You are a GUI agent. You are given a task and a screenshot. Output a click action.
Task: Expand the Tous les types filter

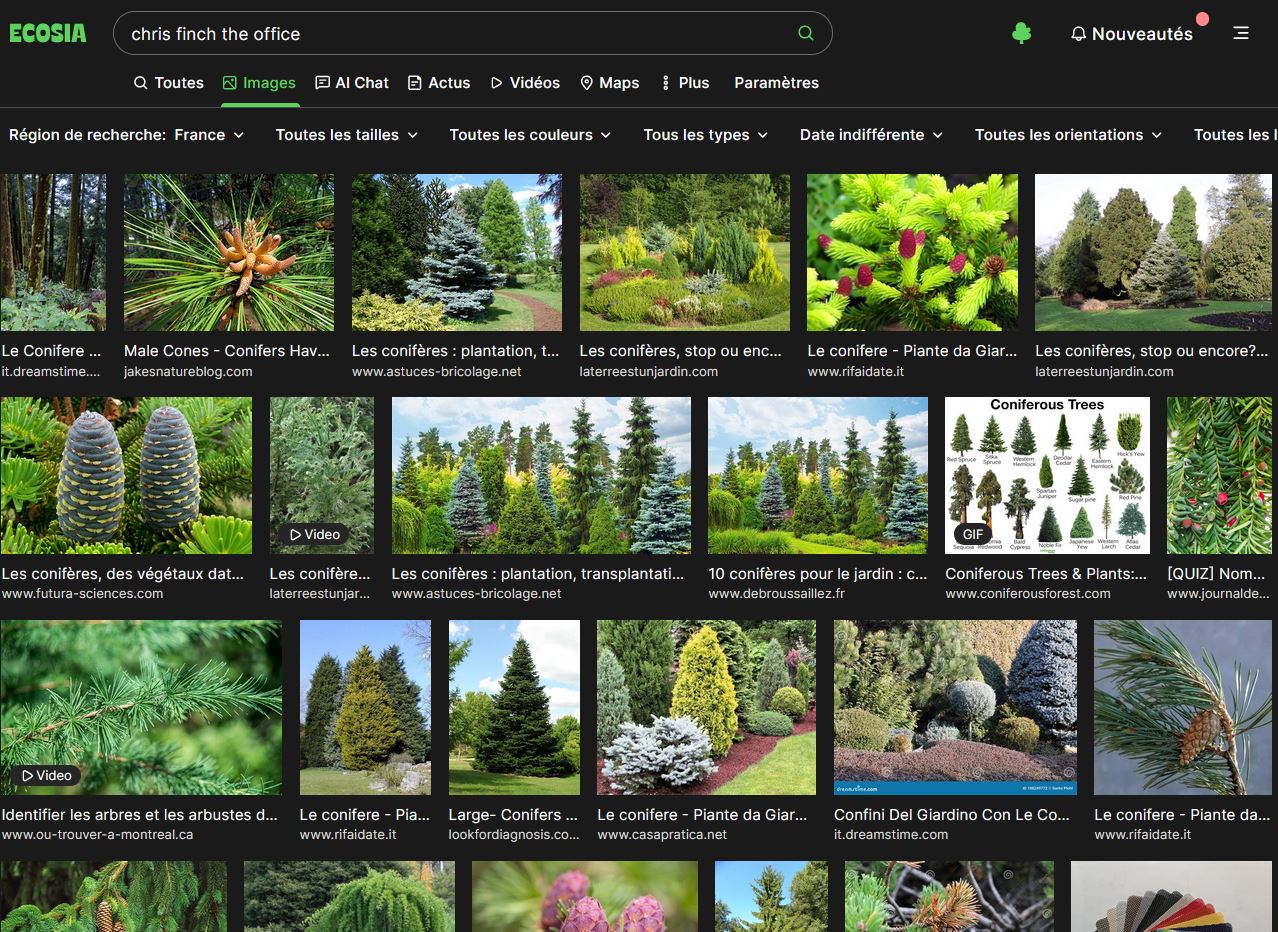pos(706,135)
